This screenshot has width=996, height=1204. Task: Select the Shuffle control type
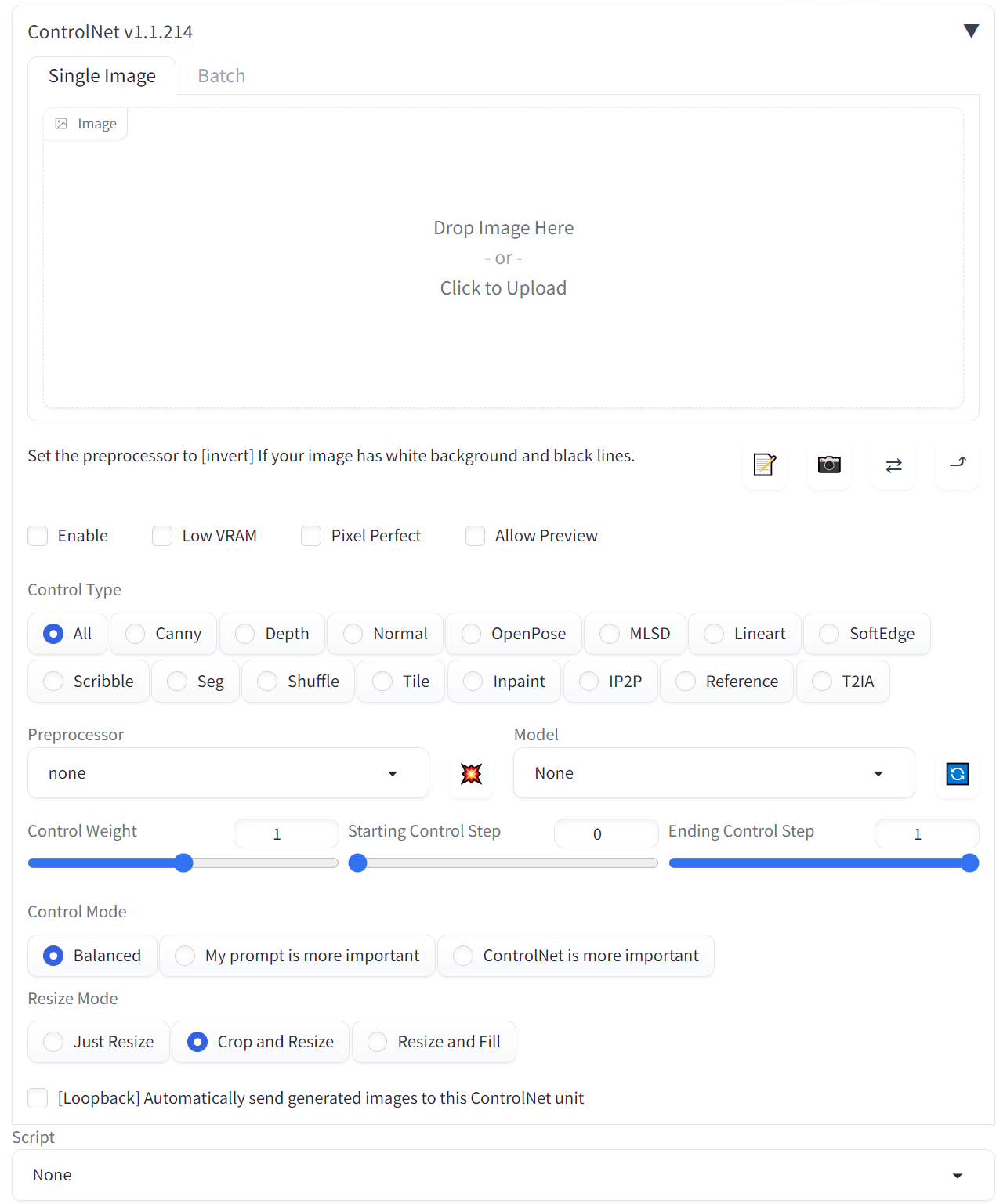point(299,682)
